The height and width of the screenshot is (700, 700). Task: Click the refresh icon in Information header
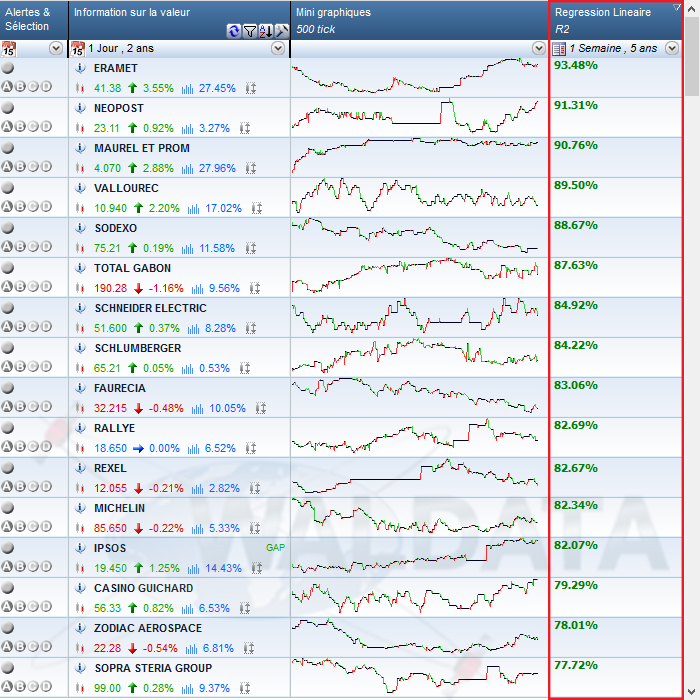[233, 31]
